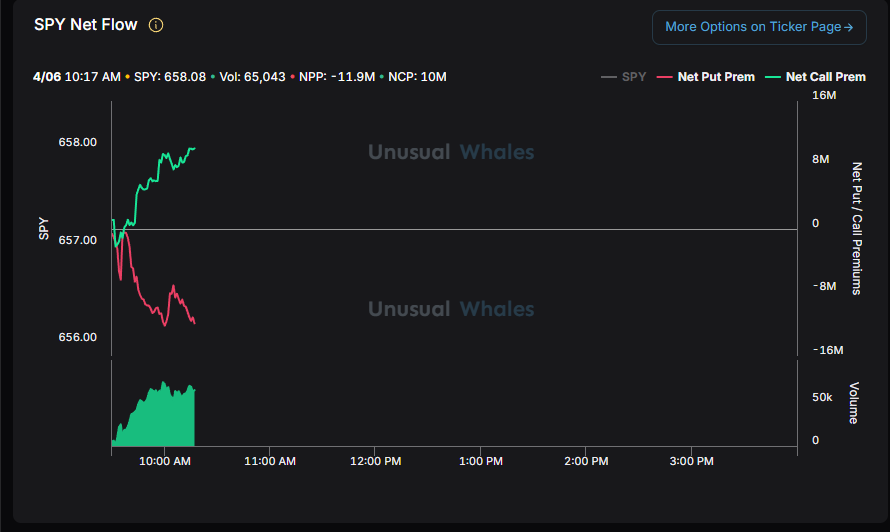Viewport: 890px width, 532px height.
Task: Click the -8M premium axis label
Action: pyautogui.click(x=825, y=286)
